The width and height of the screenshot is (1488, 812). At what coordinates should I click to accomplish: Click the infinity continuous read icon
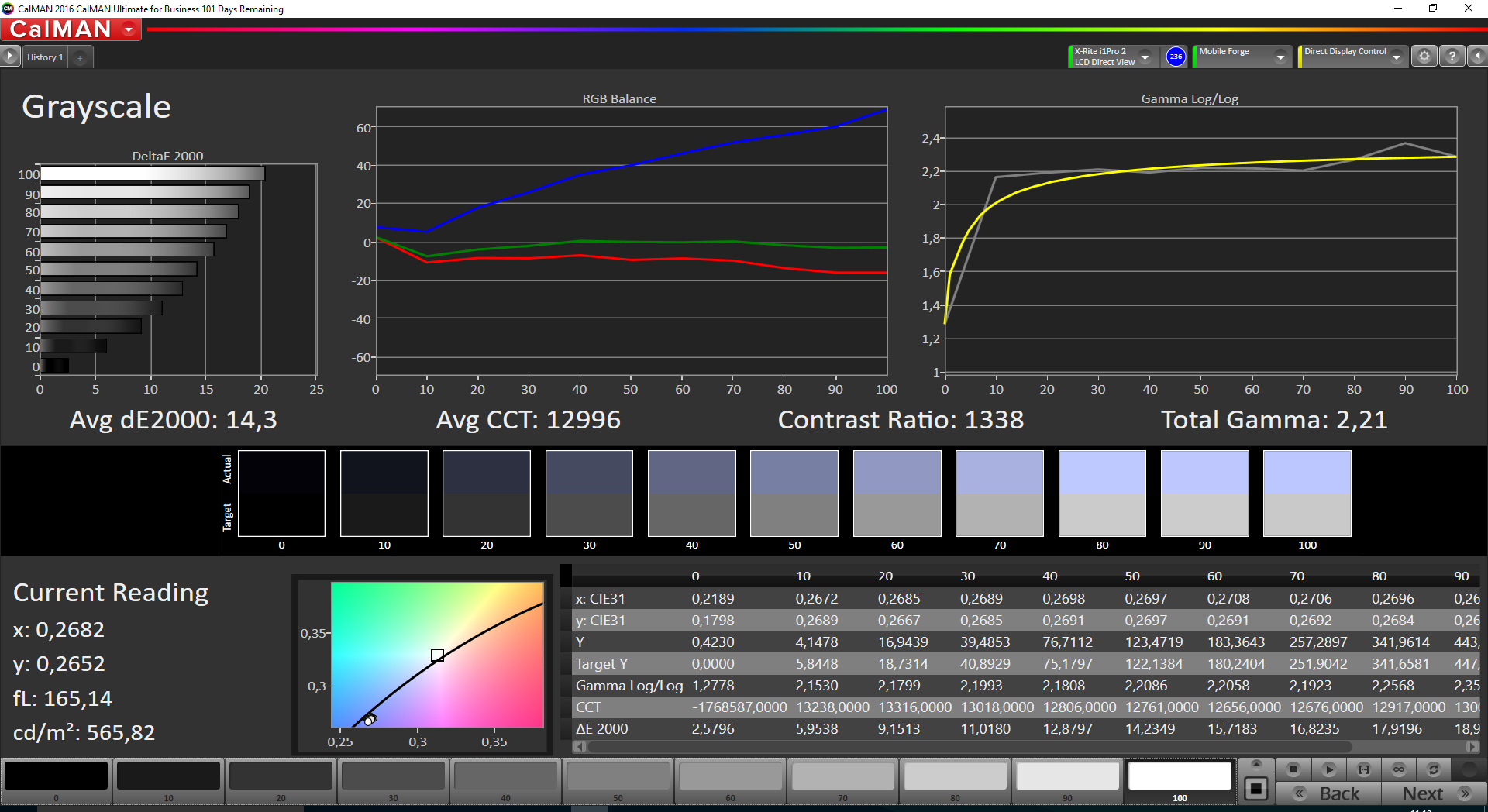[1398, 769]
